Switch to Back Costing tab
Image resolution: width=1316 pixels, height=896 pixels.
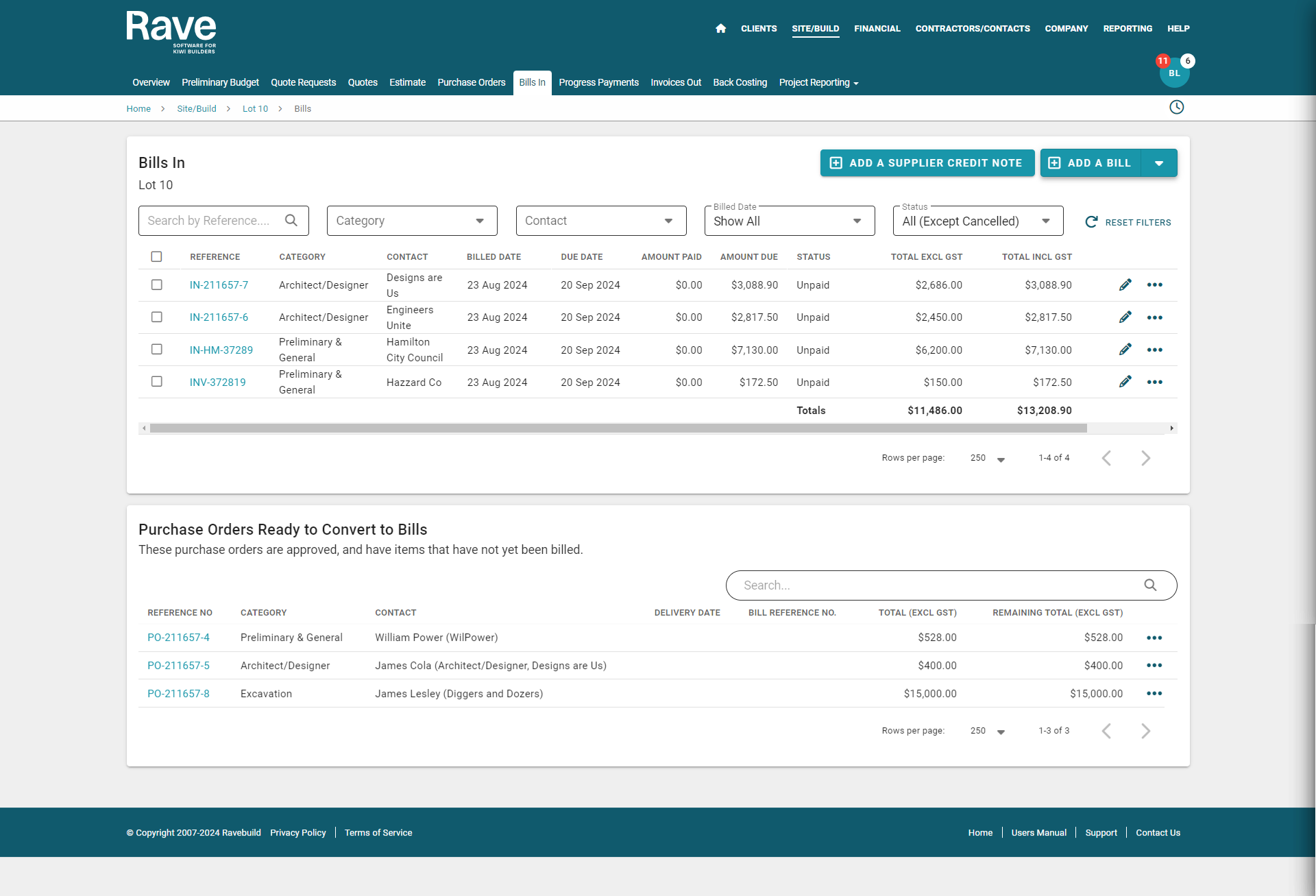point(740,82)
